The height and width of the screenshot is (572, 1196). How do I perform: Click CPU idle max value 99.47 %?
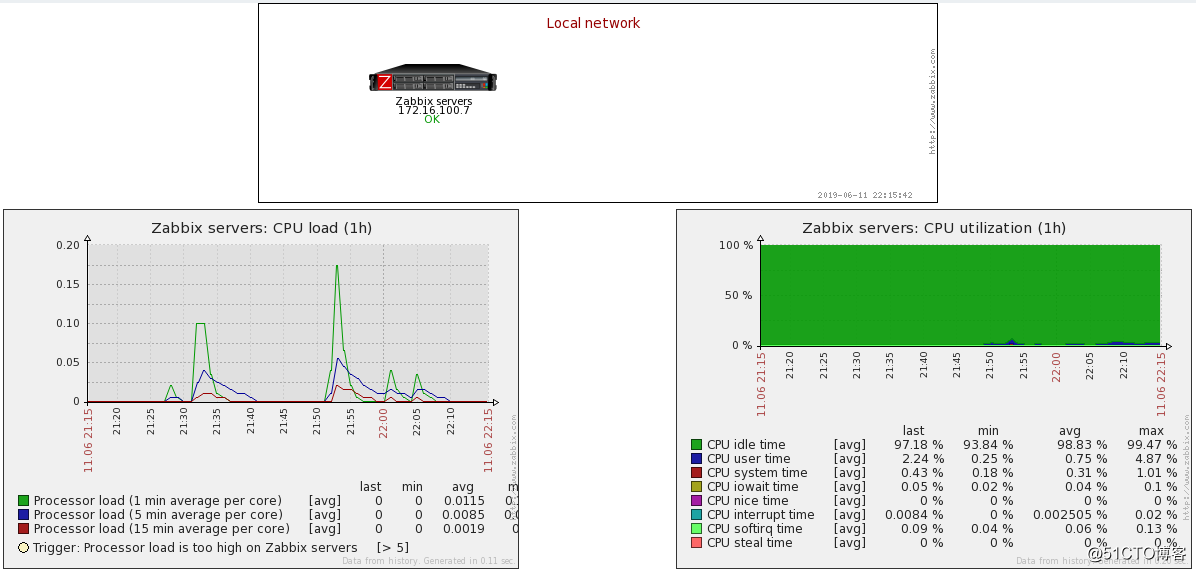[1152, 445]
